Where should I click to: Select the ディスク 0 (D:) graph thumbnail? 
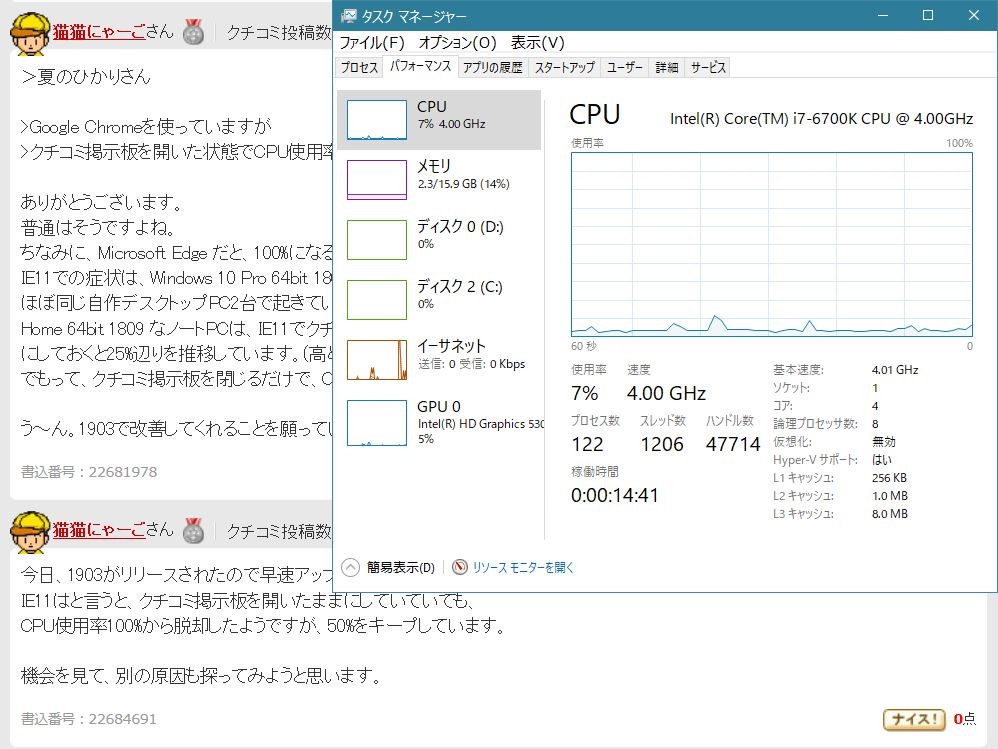tap(377, 240)
